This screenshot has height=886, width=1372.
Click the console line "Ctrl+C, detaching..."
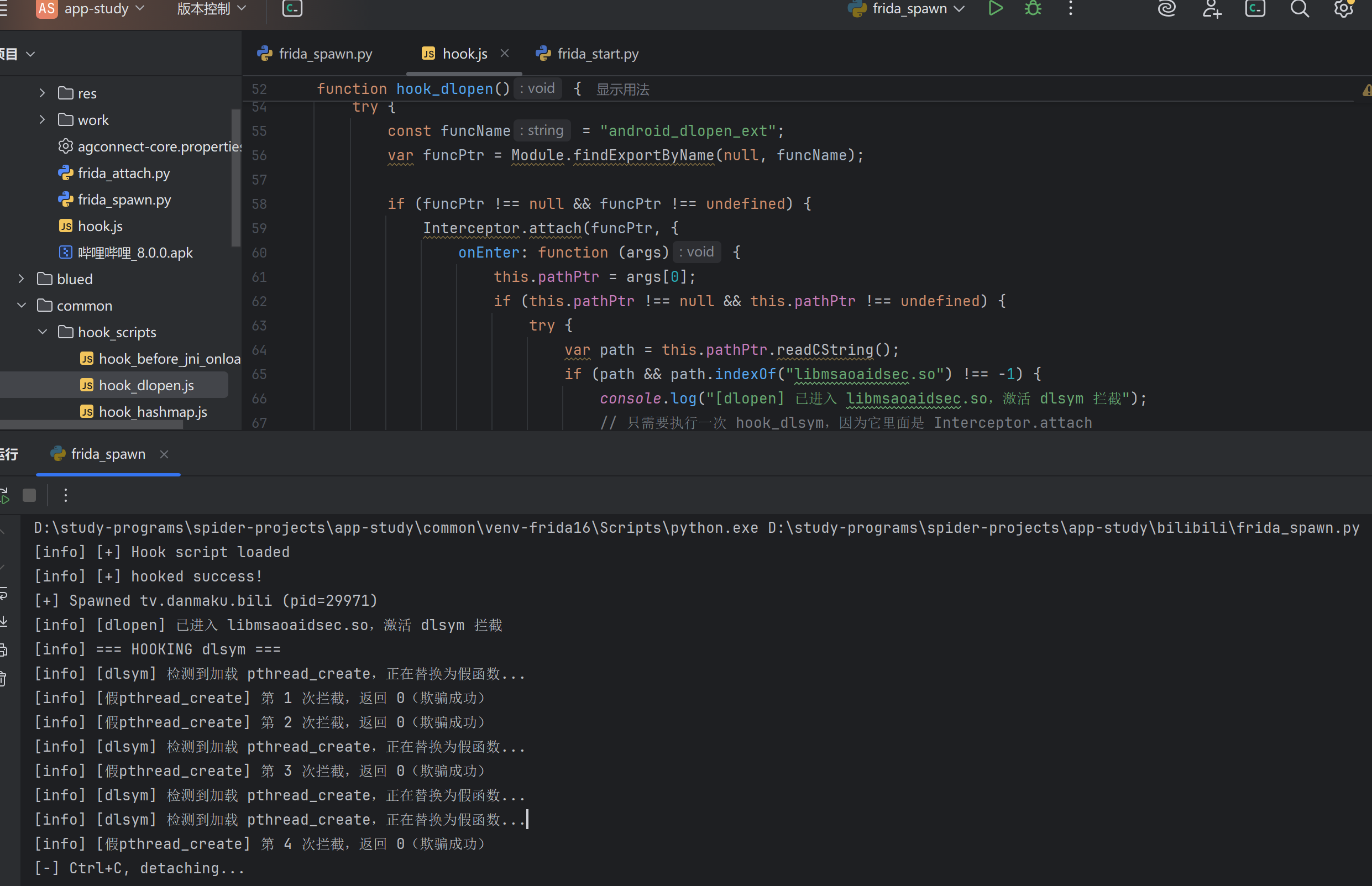click(x=139, y=869)
